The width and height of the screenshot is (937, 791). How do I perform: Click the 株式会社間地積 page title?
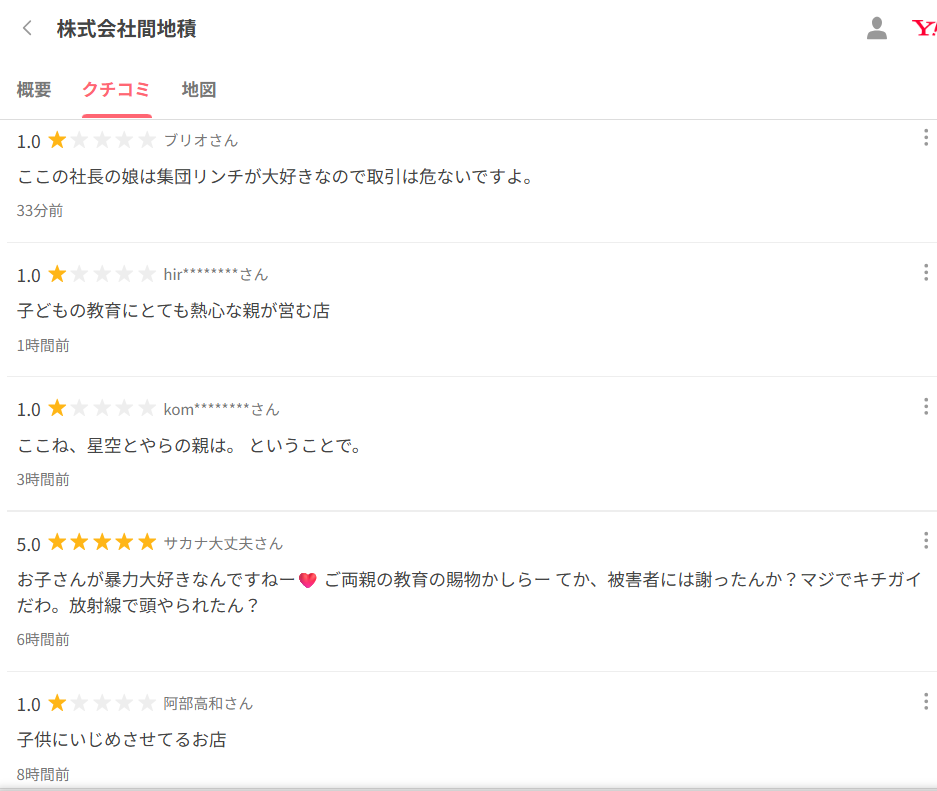(126, 28)
